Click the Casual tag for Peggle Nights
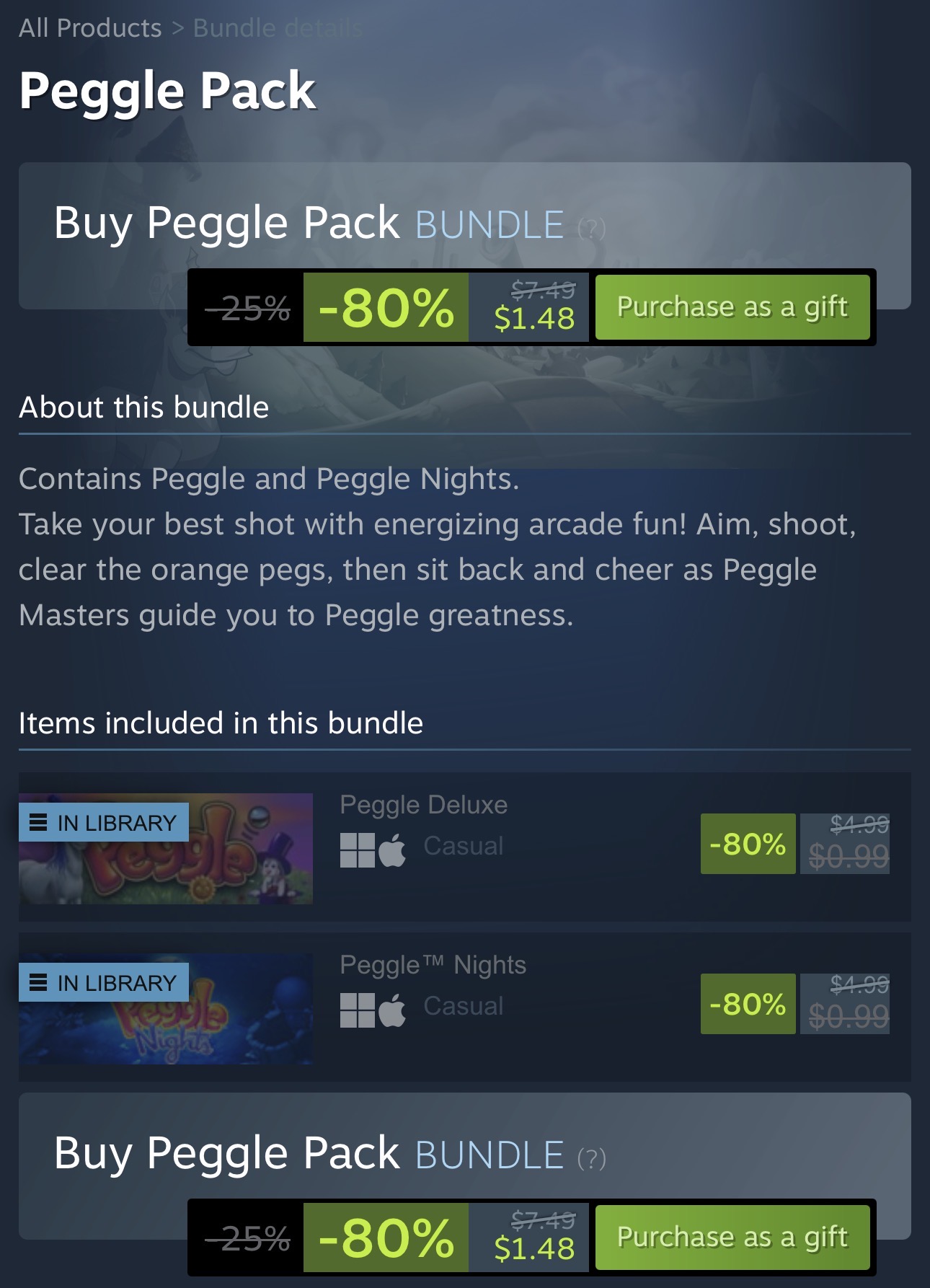The image size is (930, 1288). [464, 1006]
